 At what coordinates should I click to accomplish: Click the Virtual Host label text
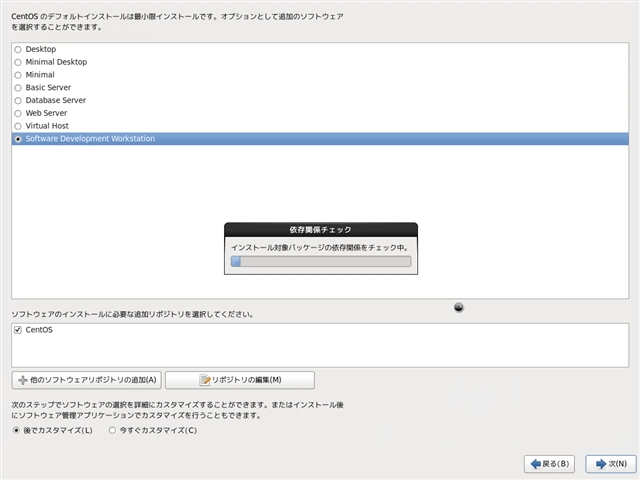pos(47,126)
